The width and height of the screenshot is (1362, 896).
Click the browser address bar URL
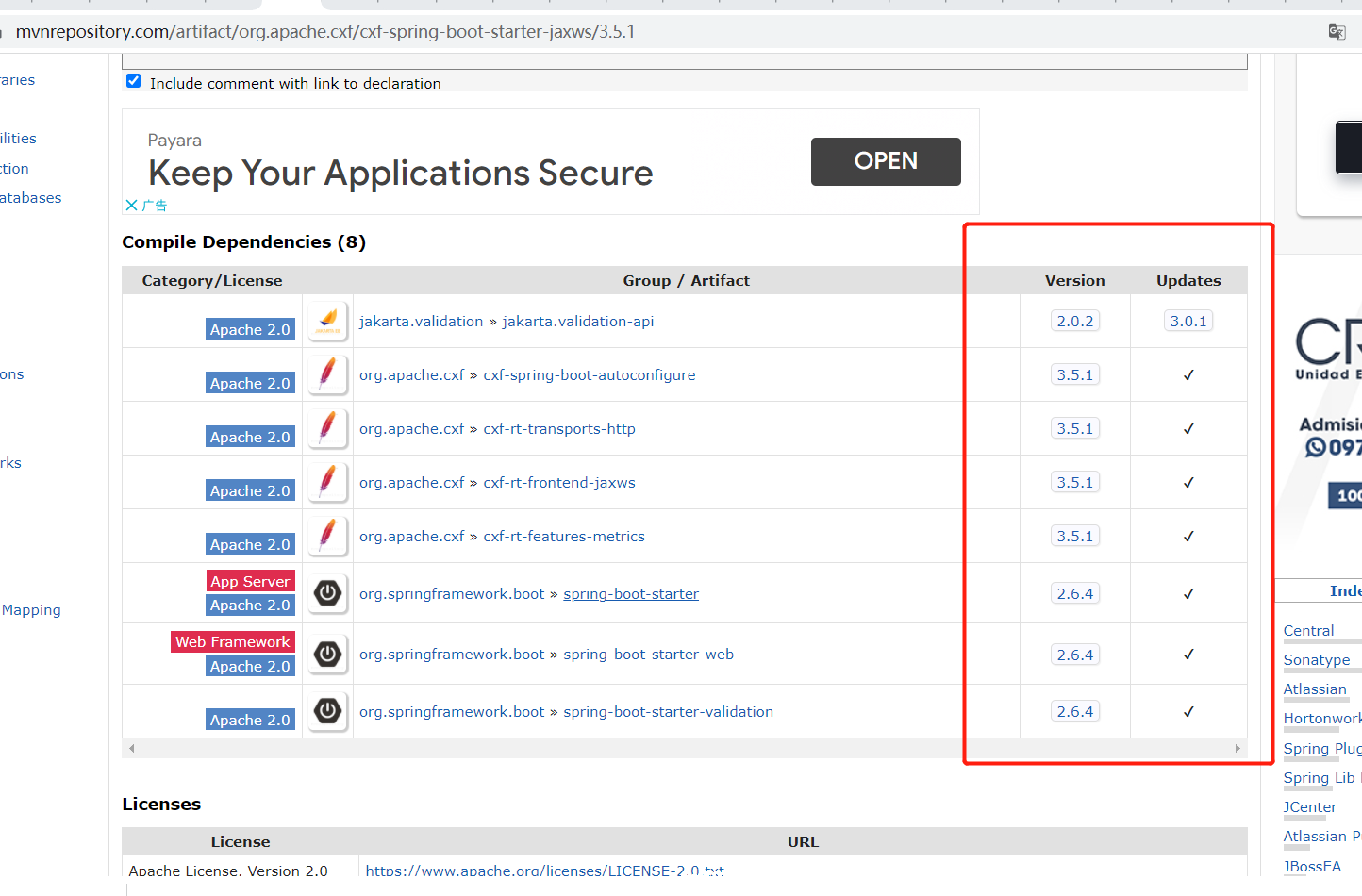[x=325, y=32]
